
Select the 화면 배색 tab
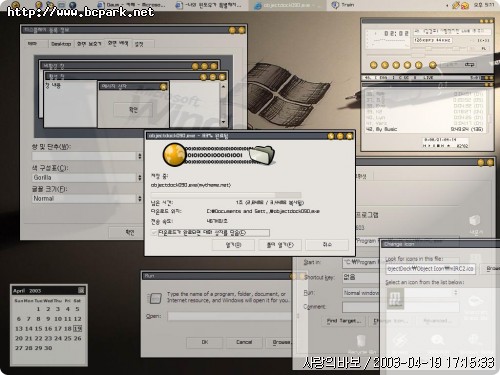[x=118, y=43]
